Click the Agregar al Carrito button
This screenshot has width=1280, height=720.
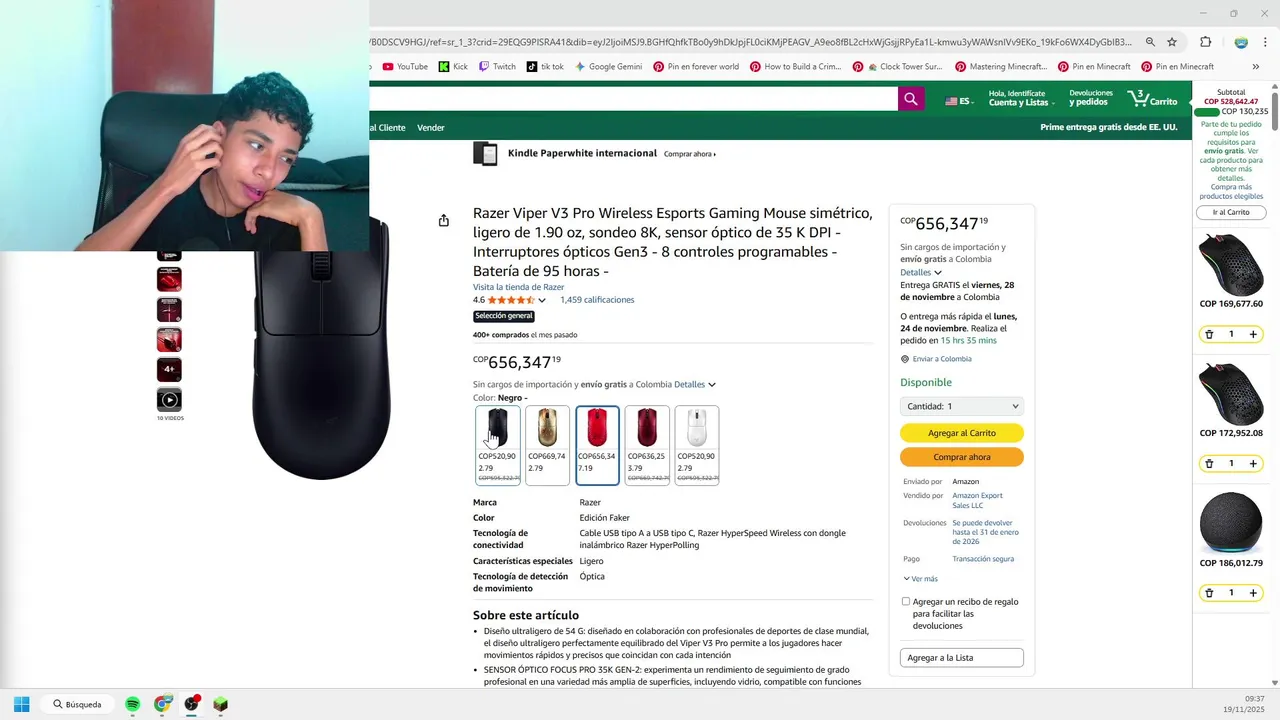coord(961,433)
